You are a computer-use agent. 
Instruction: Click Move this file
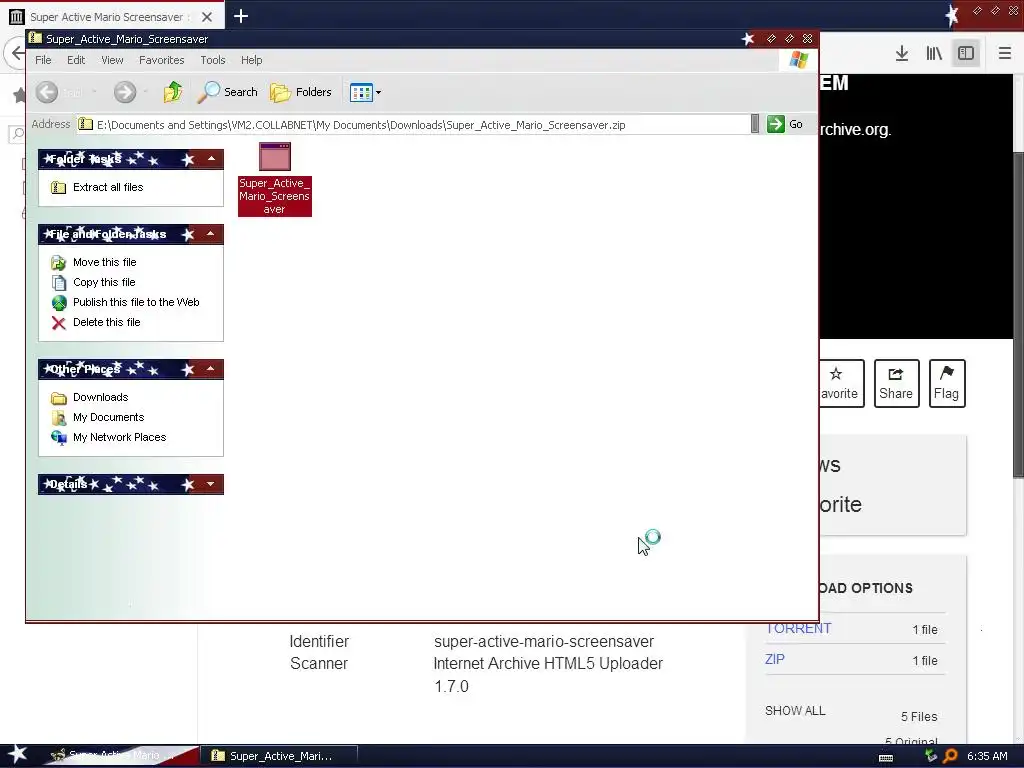point(104,263)
